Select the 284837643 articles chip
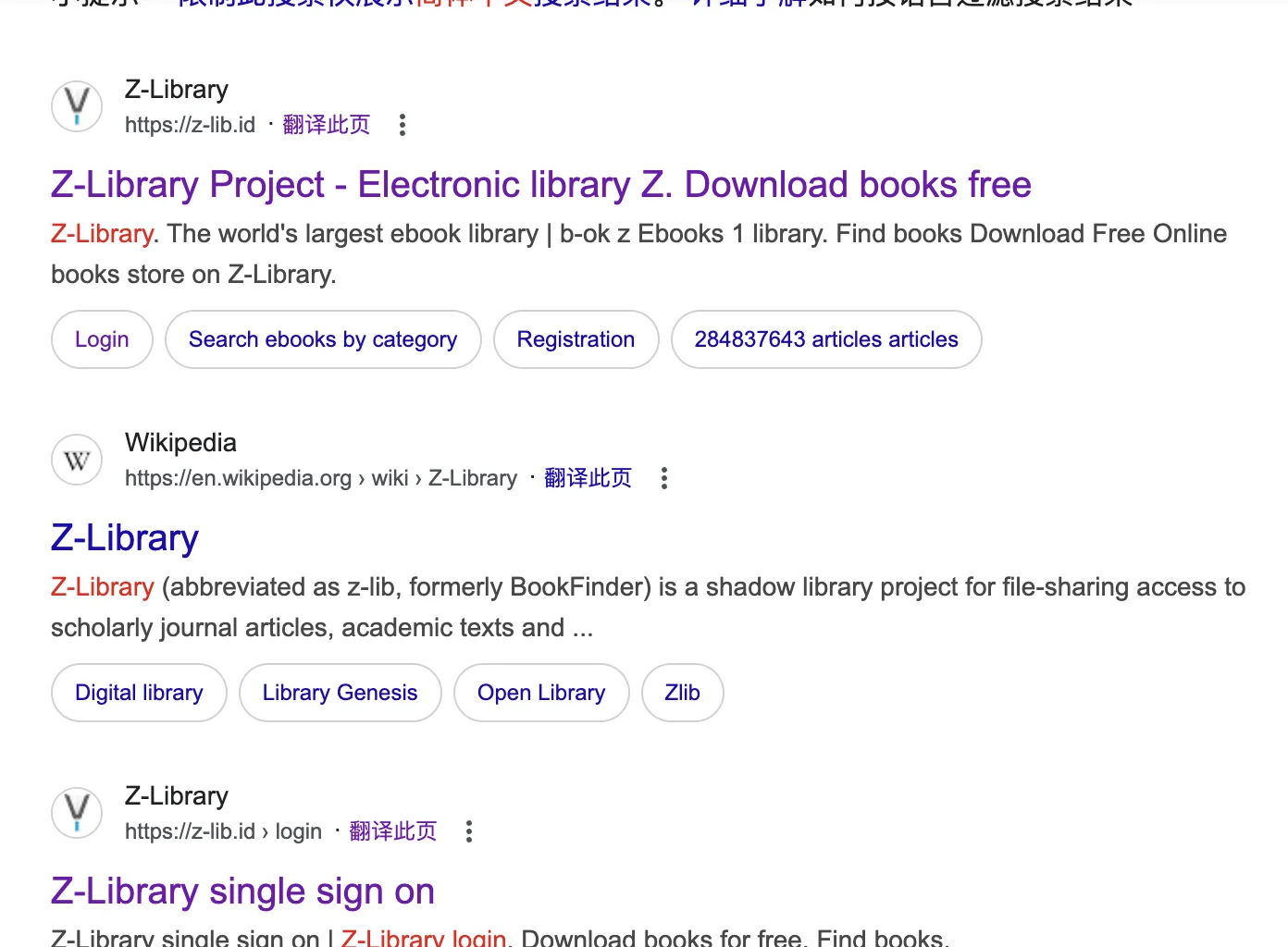This screenshot has height=947, width=1288. pyautogui.click(x=825, y=339)
